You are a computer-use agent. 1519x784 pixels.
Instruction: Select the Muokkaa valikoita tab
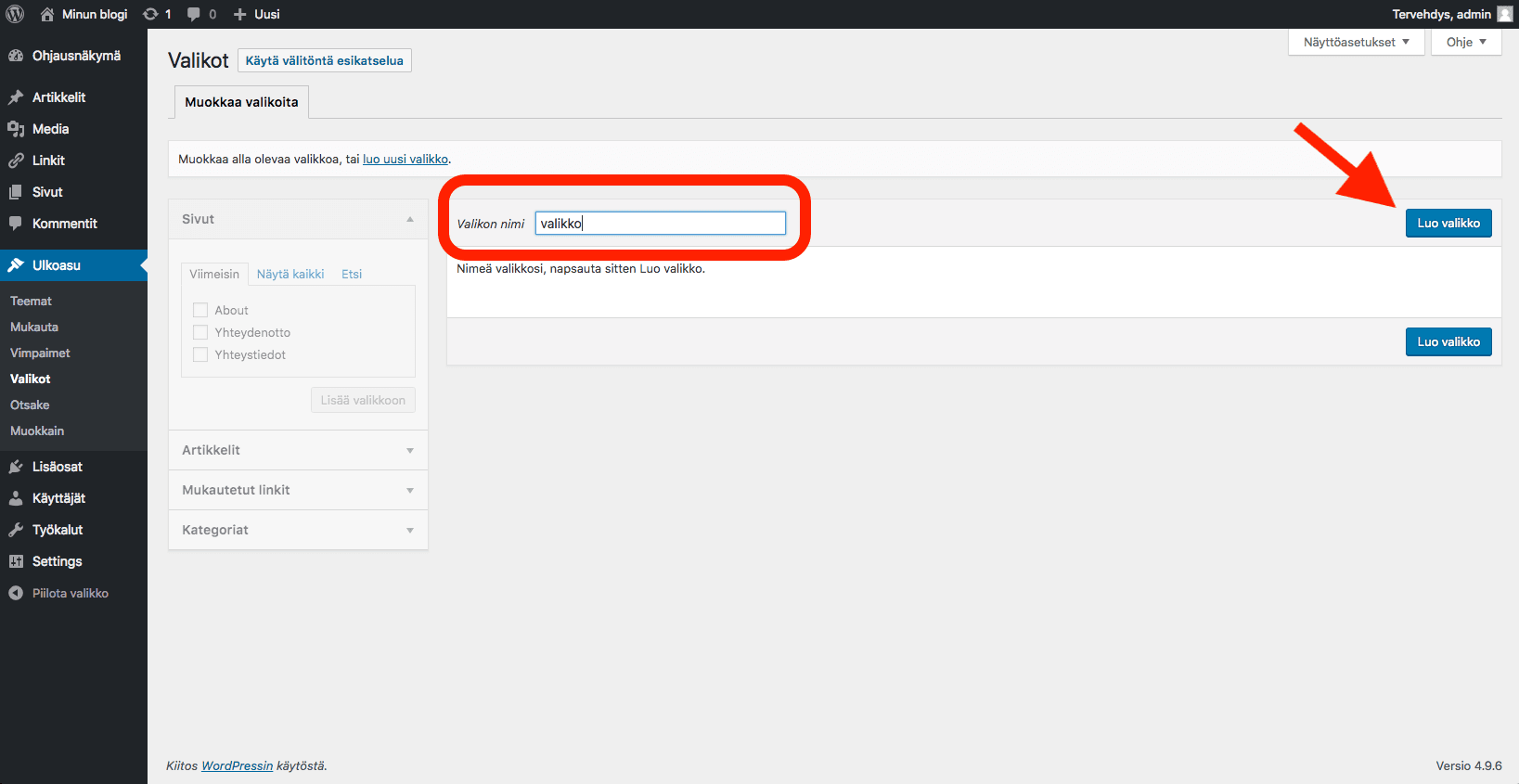241,102
